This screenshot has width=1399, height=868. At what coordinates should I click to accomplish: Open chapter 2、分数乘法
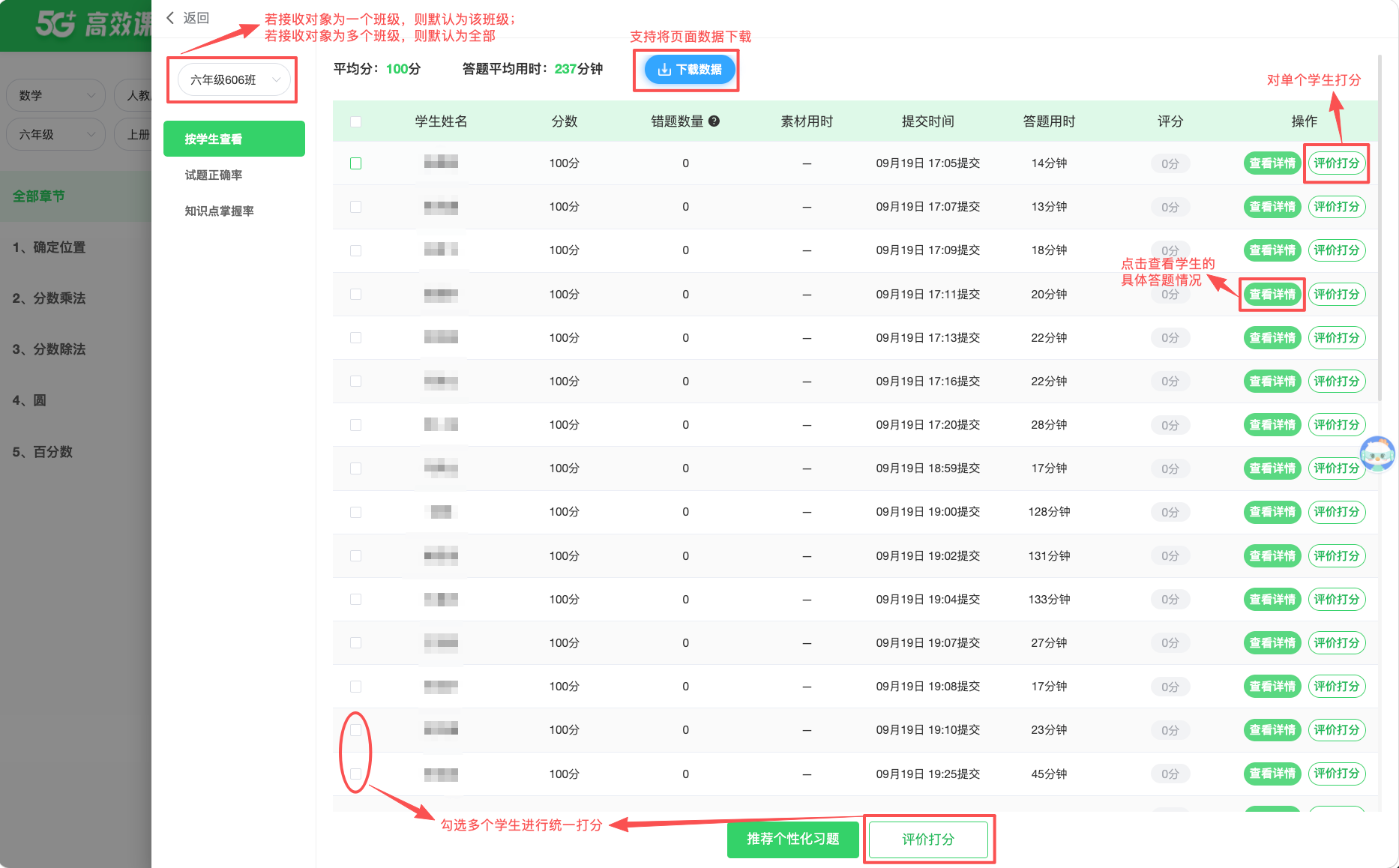click(x=49, y=298)
